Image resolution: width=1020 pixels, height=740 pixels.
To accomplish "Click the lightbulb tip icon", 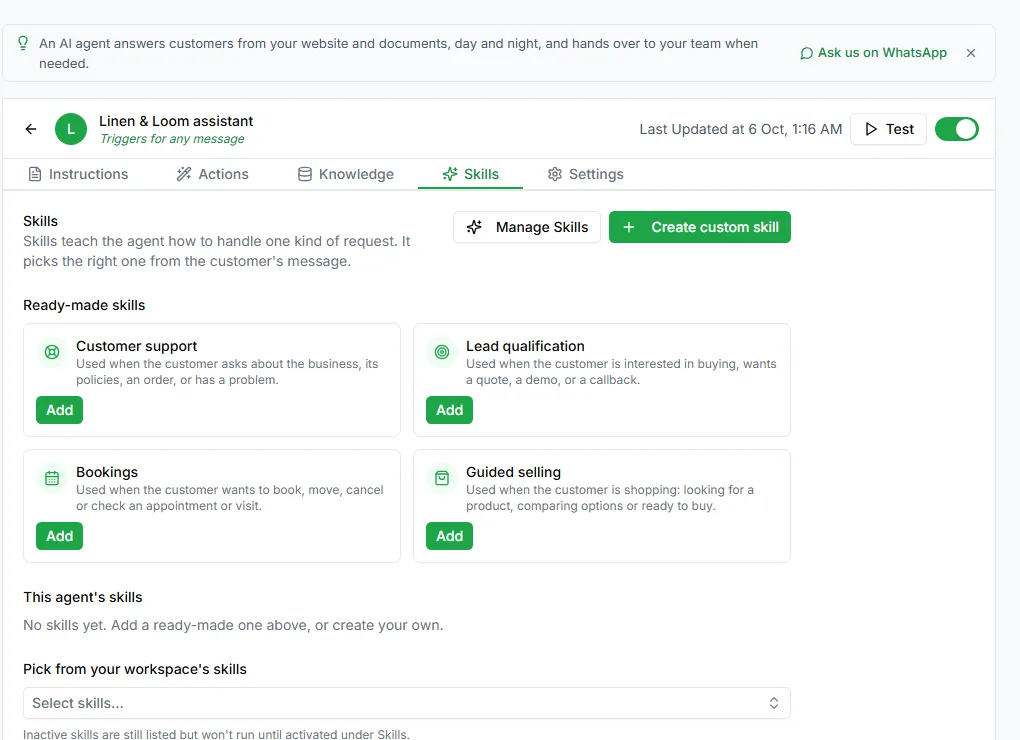I will click(23, 43).
